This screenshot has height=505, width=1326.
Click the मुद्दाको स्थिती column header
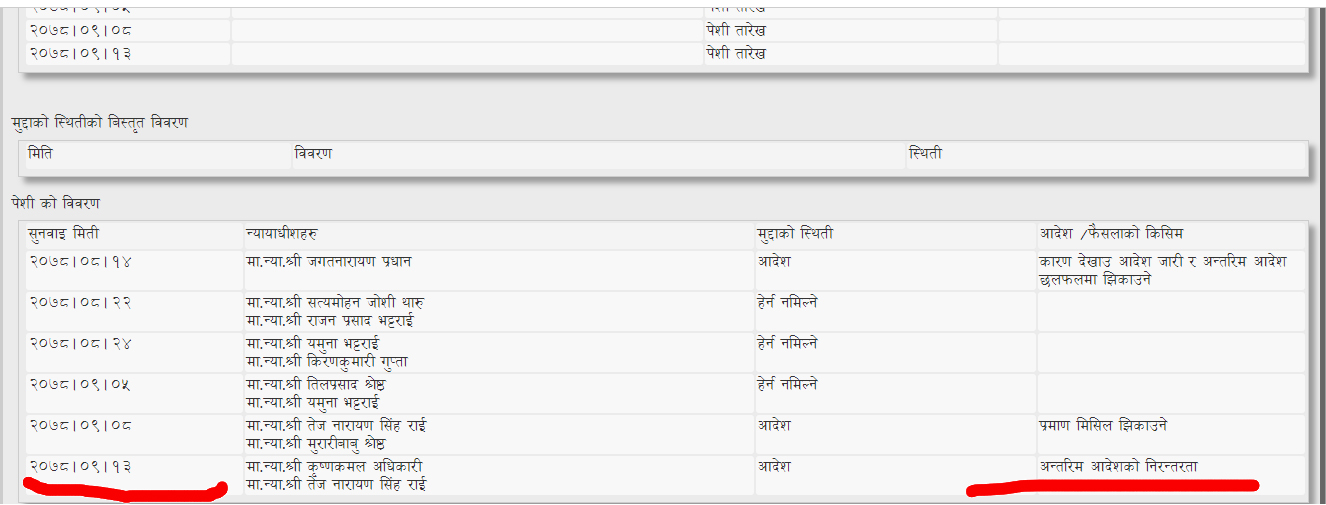[x=796, y=234]
